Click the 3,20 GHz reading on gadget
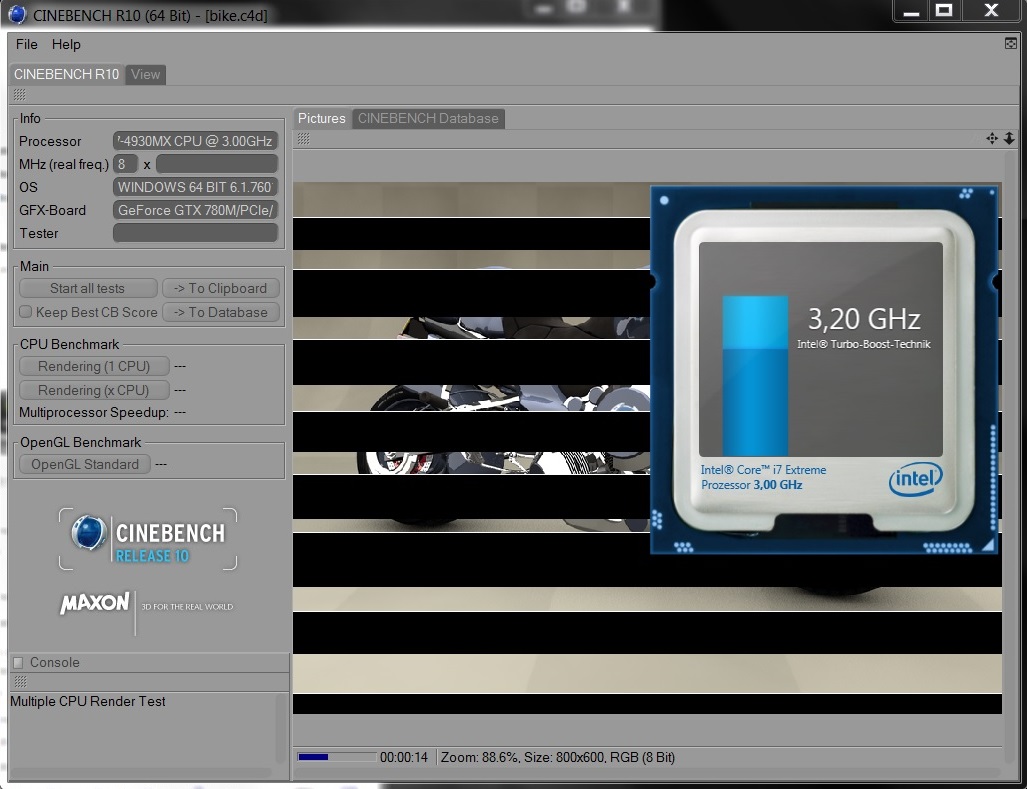Screen dimensions: 1027x789 tap(864, 319)
